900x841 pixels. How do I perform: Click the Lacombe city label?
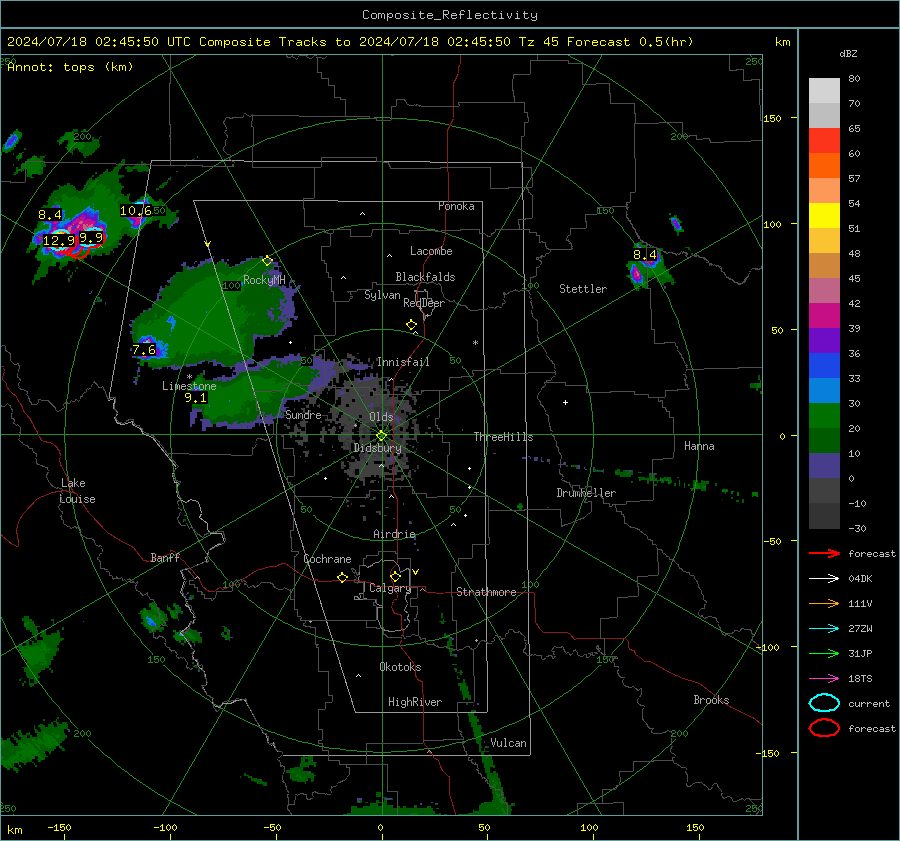431,251
